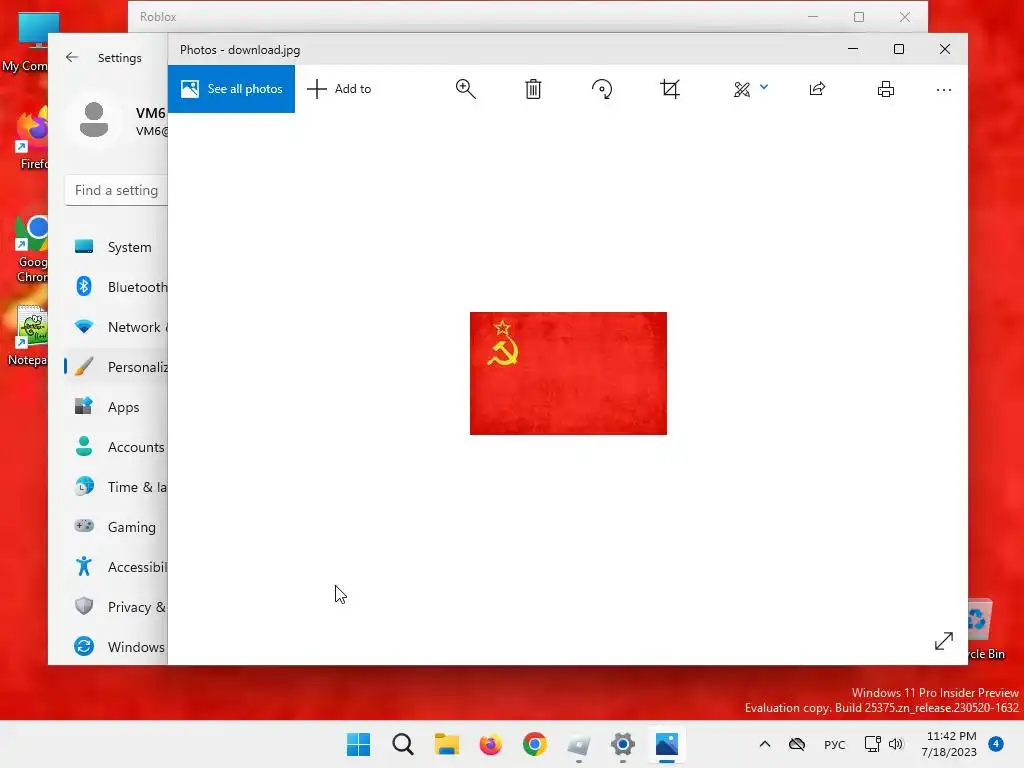Open the Crop tool in Photos

click(670, 89)
